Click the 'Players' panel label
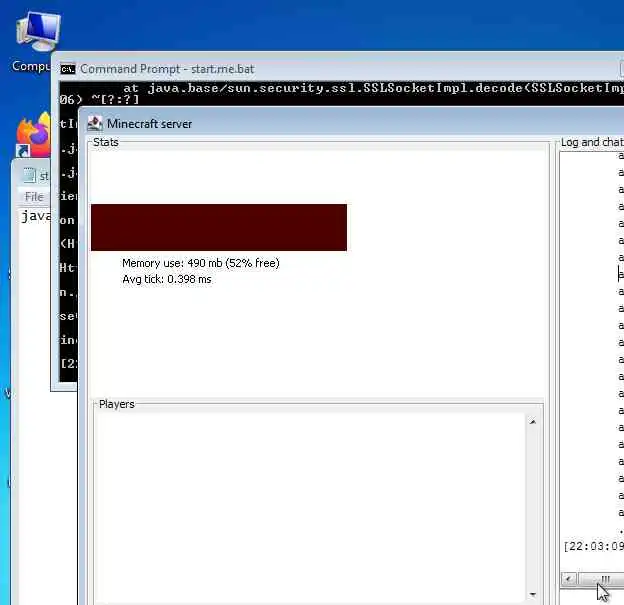This screenshot has width=624, height=605. [x=117, y=404]
